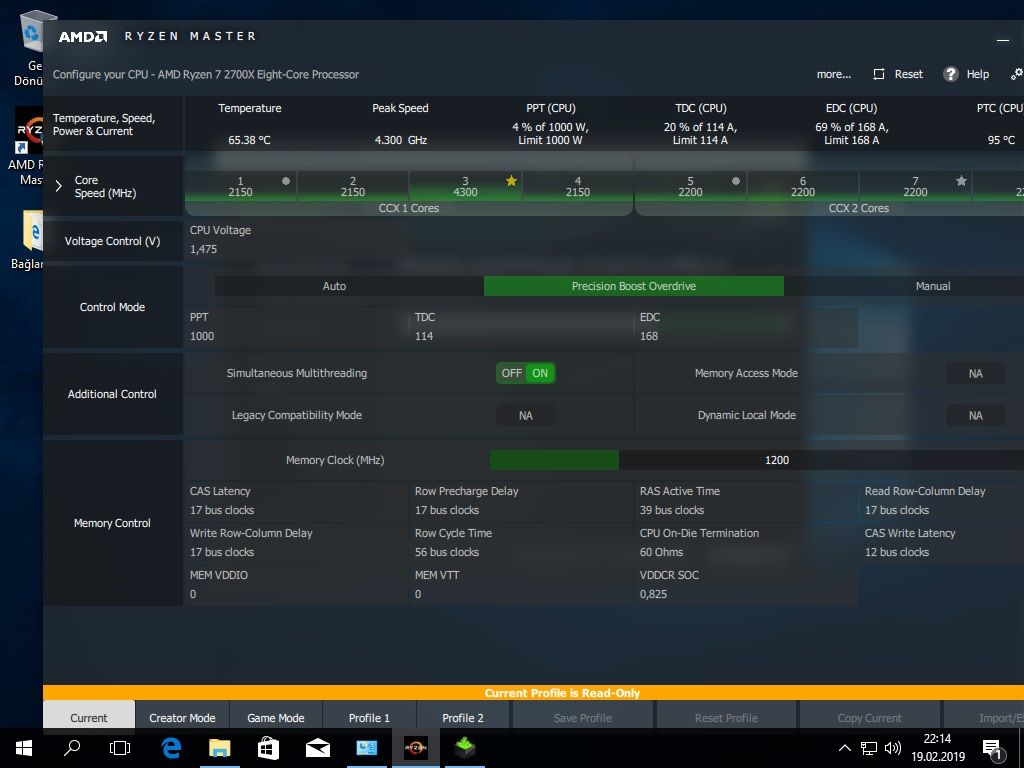Click CPU Voltage value 1,475
This screenshot has width=1024, height=768.
tap(204, 249)
